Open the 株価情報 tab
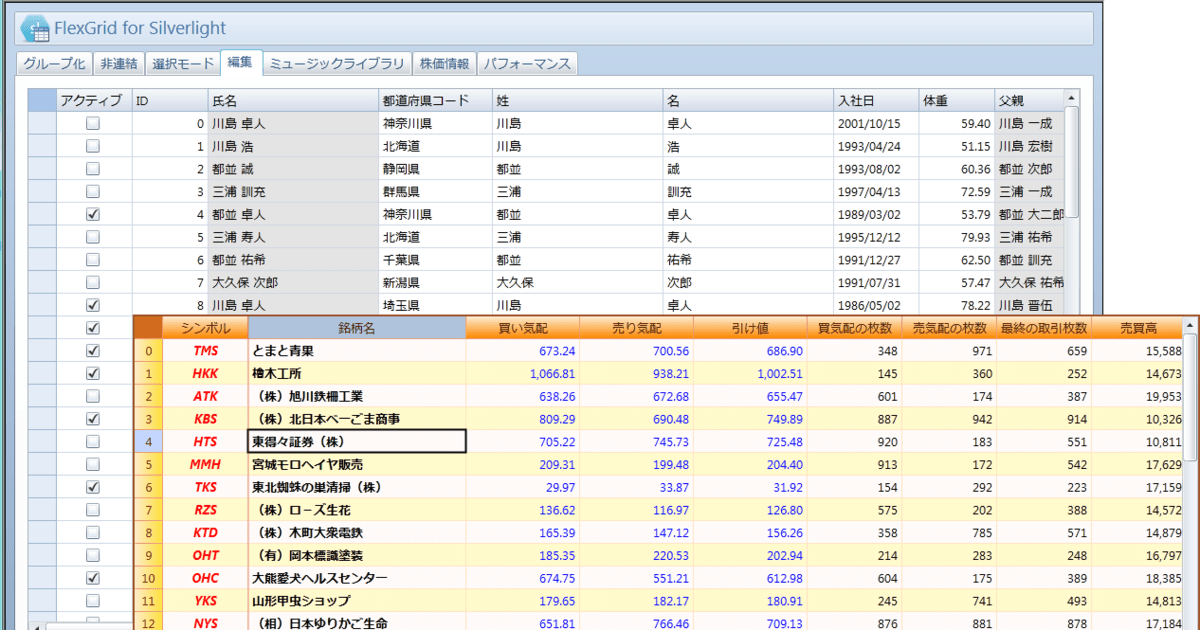The height and width of the screenshot is (630, 1200). click(444, 64)
